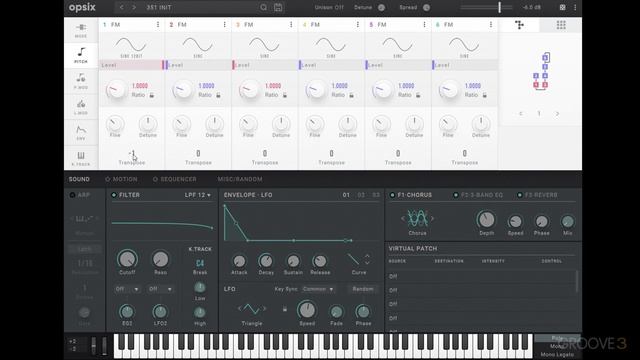640x360 pixels.
Task: Click the preset name 351 INIT
Action: [159, 7]
